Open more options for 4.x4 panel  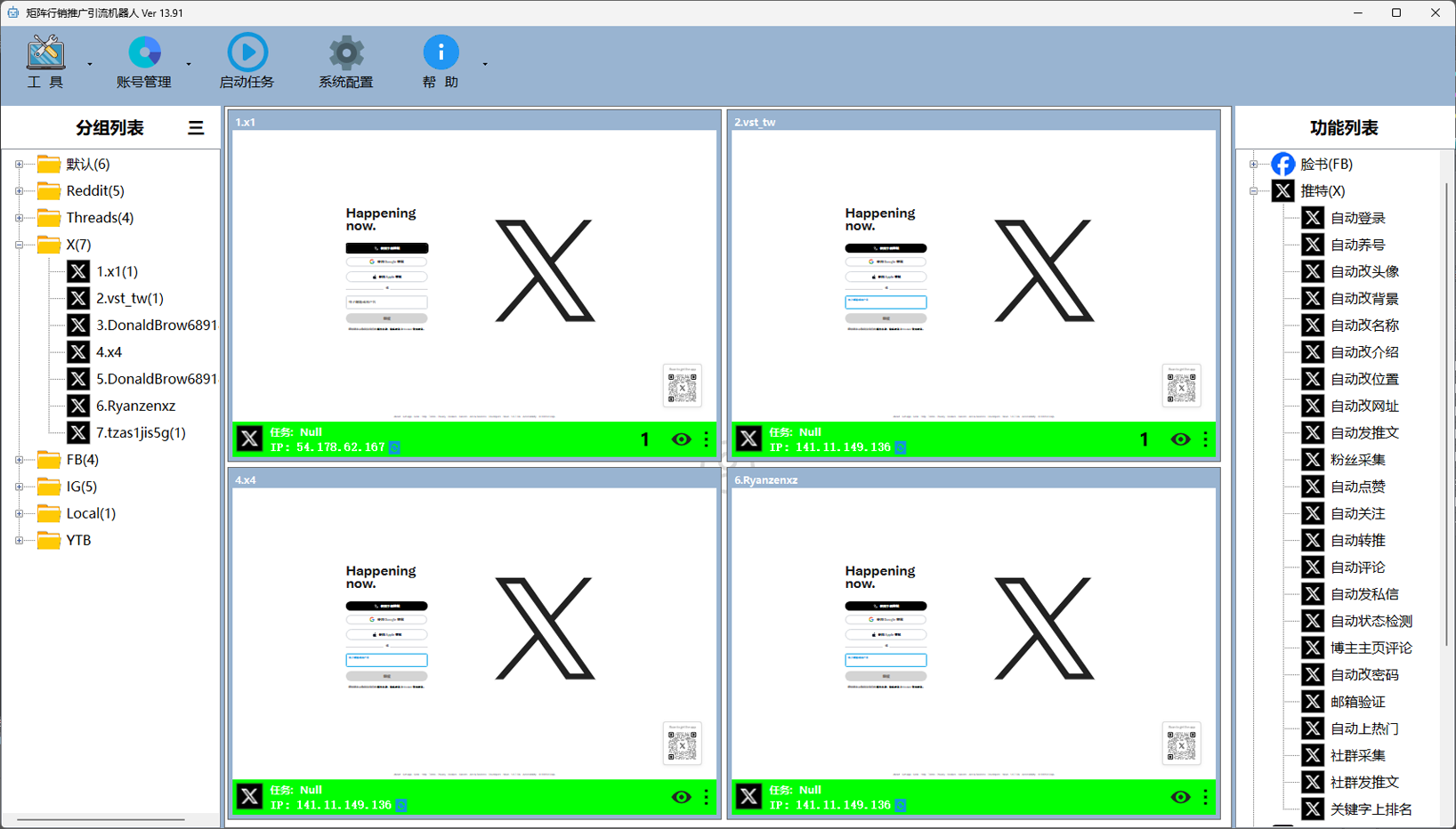point(707,797)
